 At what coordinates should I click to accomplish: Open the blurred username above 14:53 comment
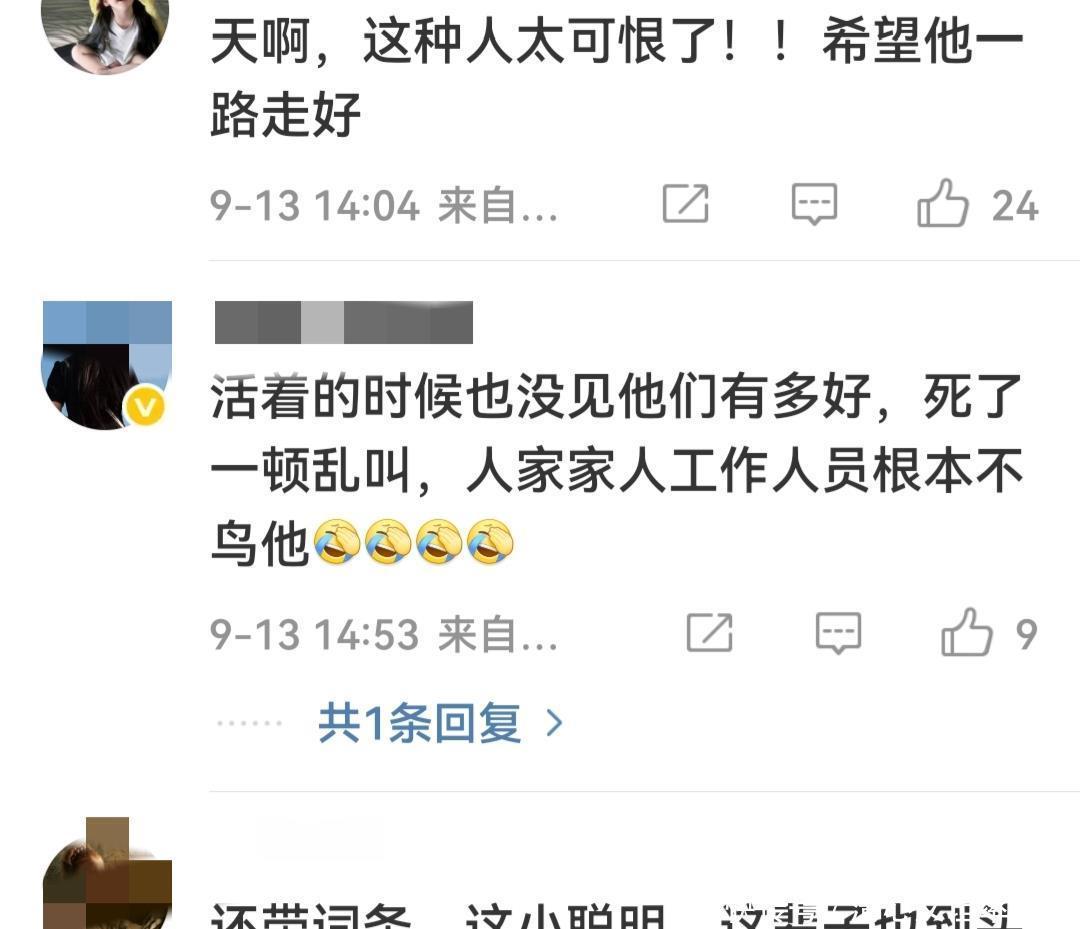pos(344,322)
